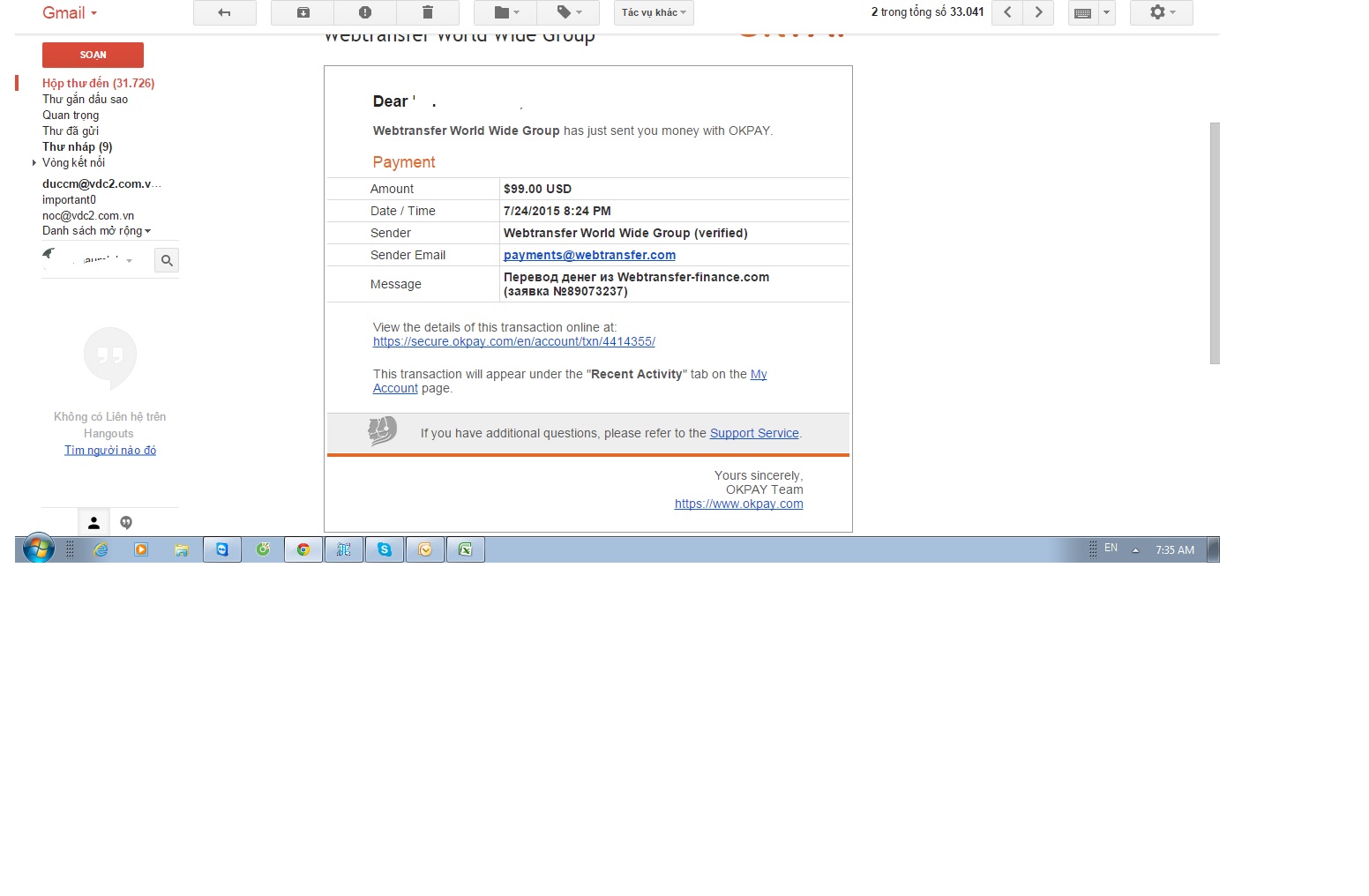
Task: Click 'Tìm người nào đó' link
Action: pyautogui.click(x=110, y=450)
